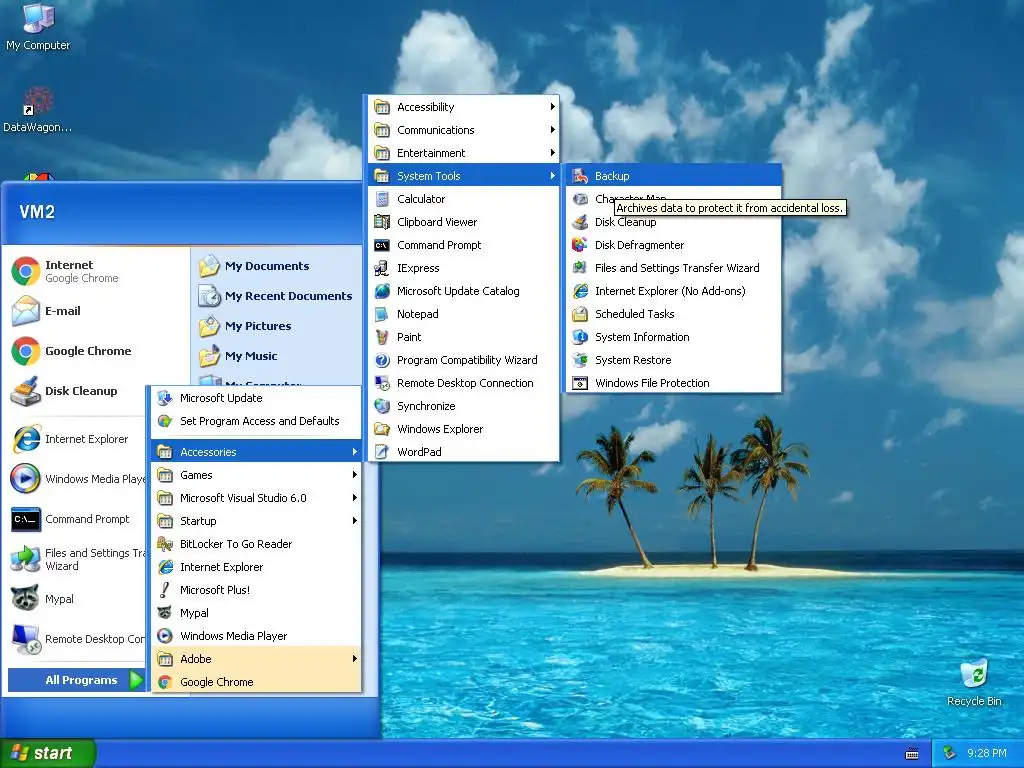Click the 9:28 PM taskbar clock
This screenshot has height=768, width=1024.
coord(986,753)
